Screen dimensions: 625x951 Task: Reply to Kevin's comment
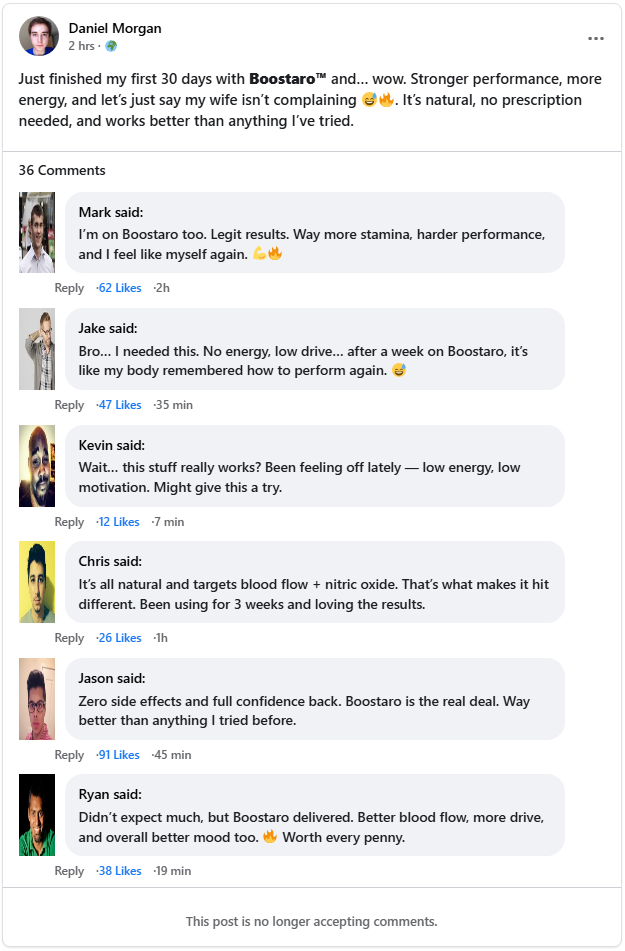69,521
